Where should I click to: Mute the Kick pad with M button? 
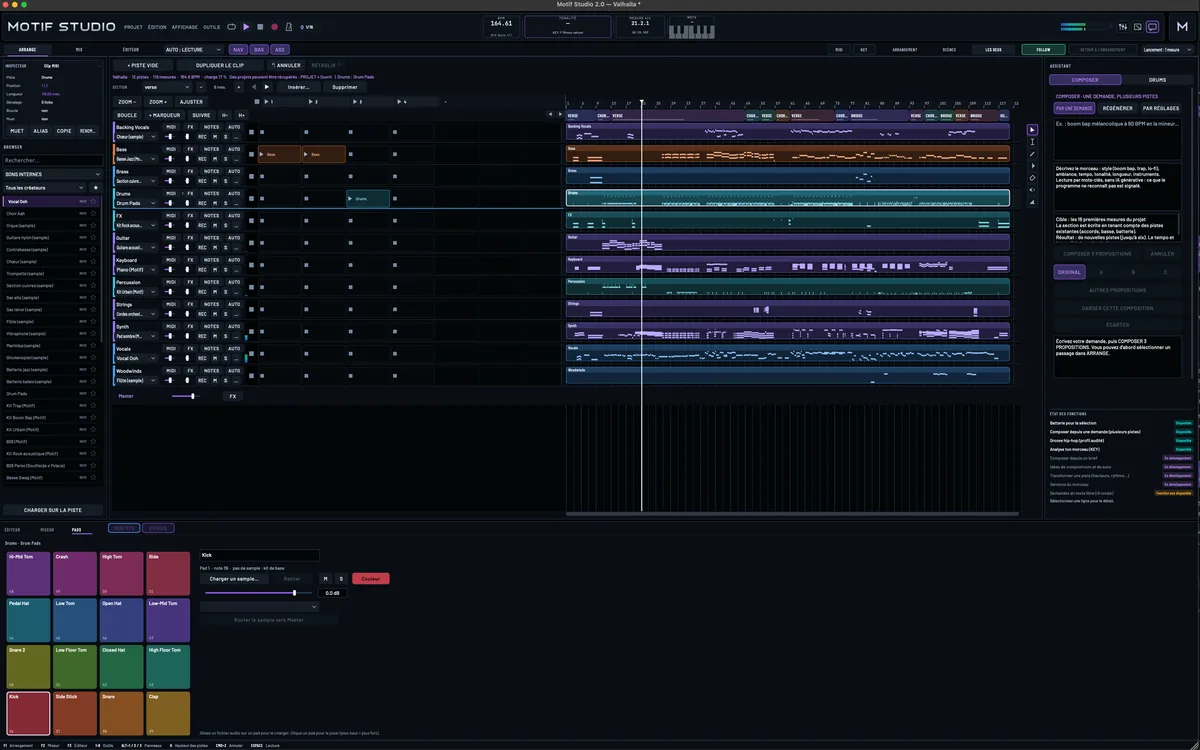pyautogui.click(x=325, y=578)
